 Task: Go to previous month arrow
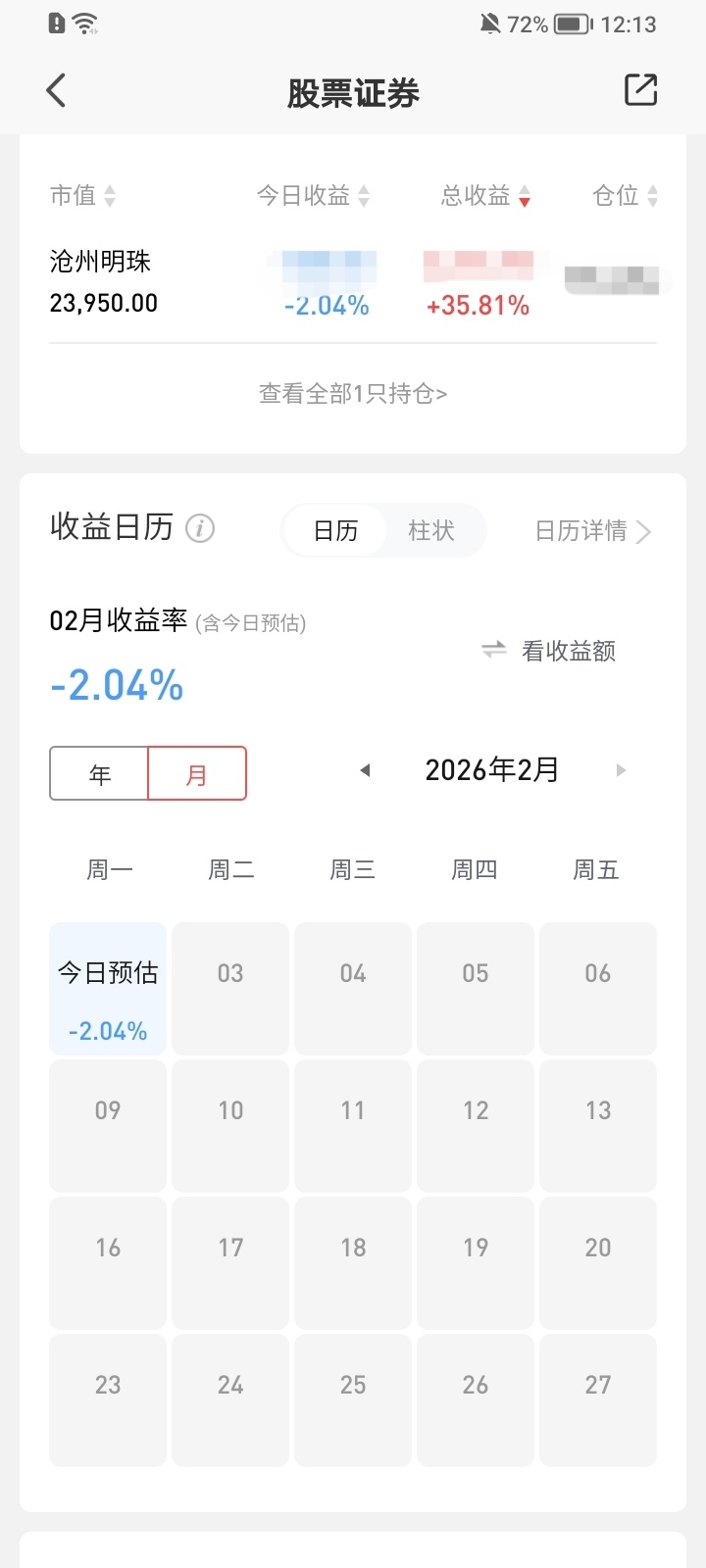365,770
